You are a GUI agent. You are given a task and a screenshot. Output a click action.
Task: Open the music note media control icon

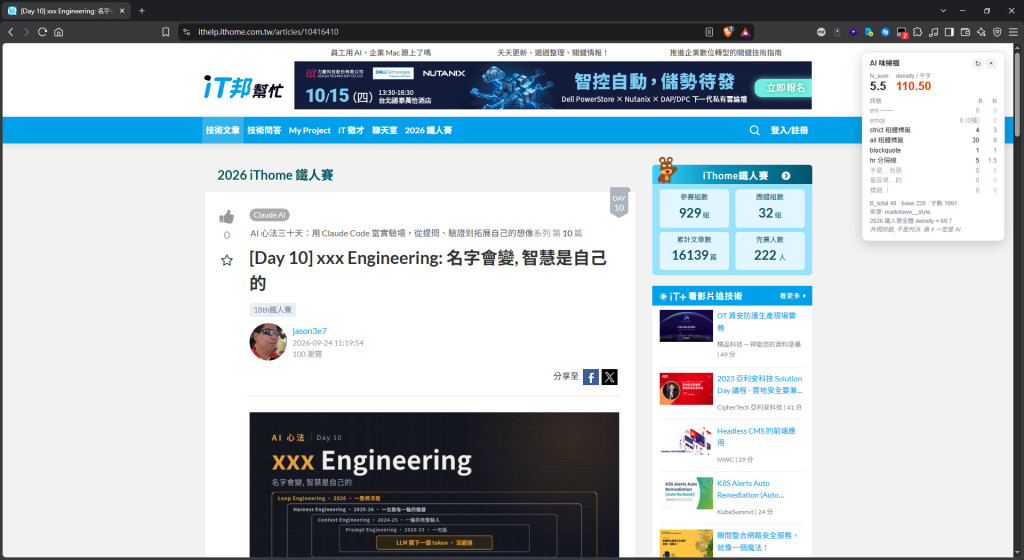[933, 31]
